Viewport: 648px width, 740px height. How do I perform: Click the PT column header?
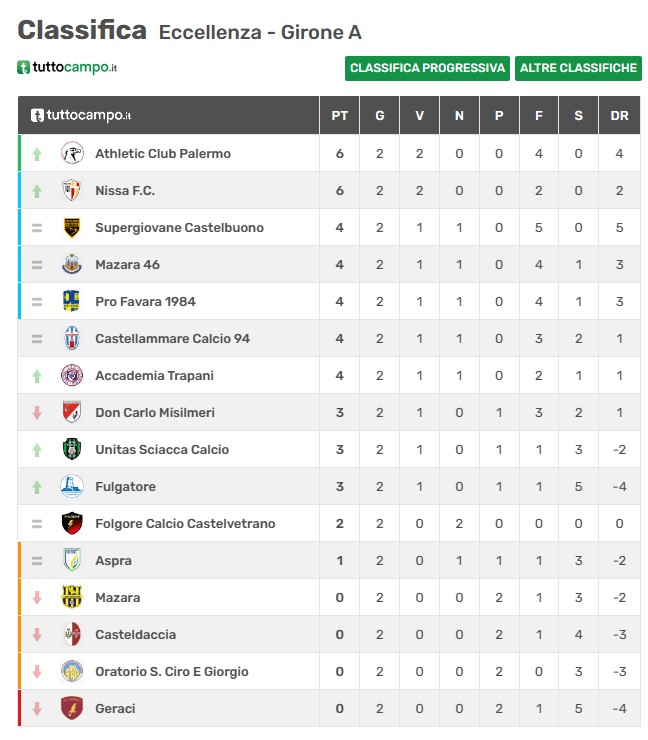click(340, 116)
